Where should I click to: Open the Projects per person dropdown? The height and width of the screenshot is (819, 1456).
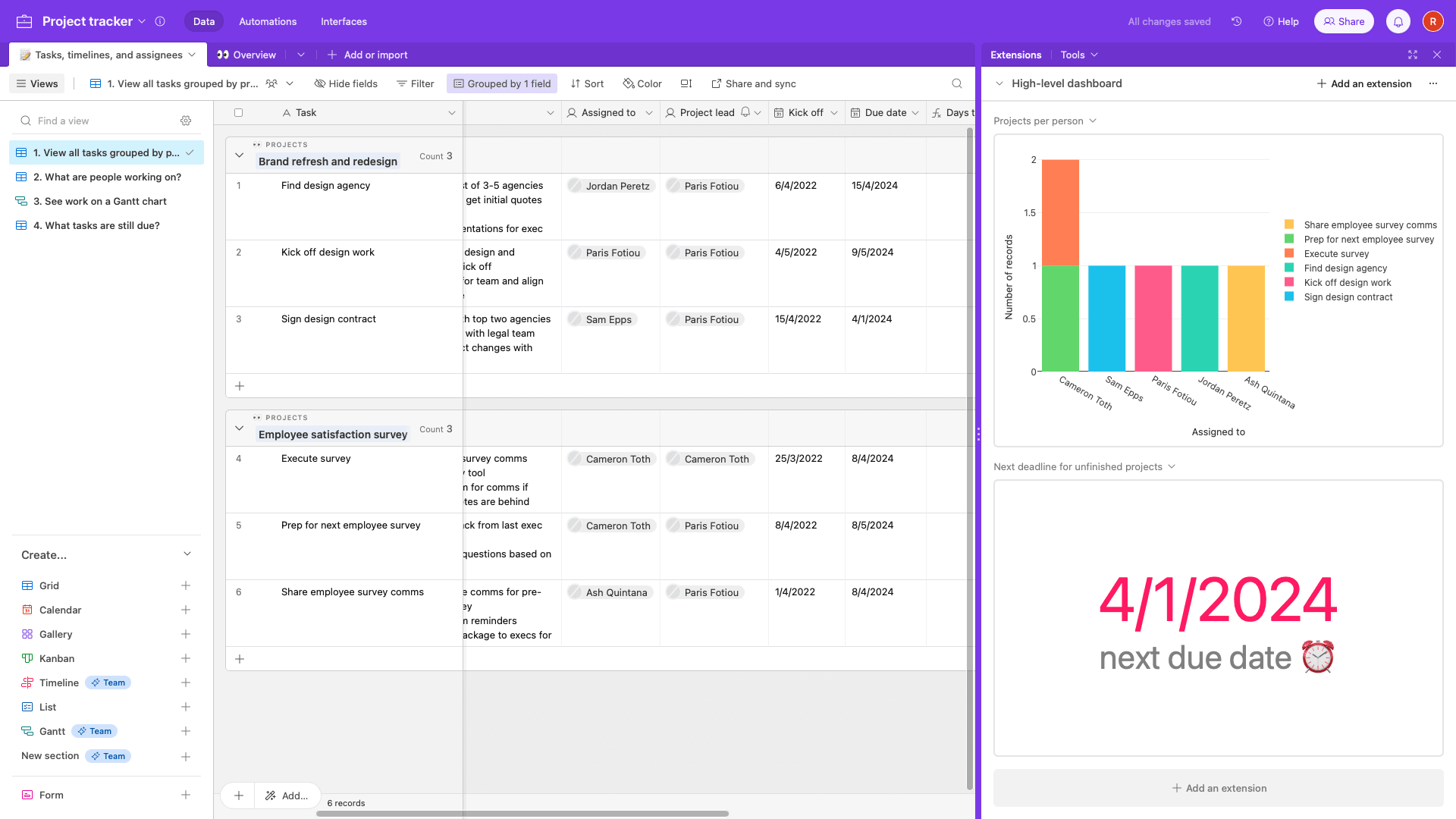[x=1045, y=121]
